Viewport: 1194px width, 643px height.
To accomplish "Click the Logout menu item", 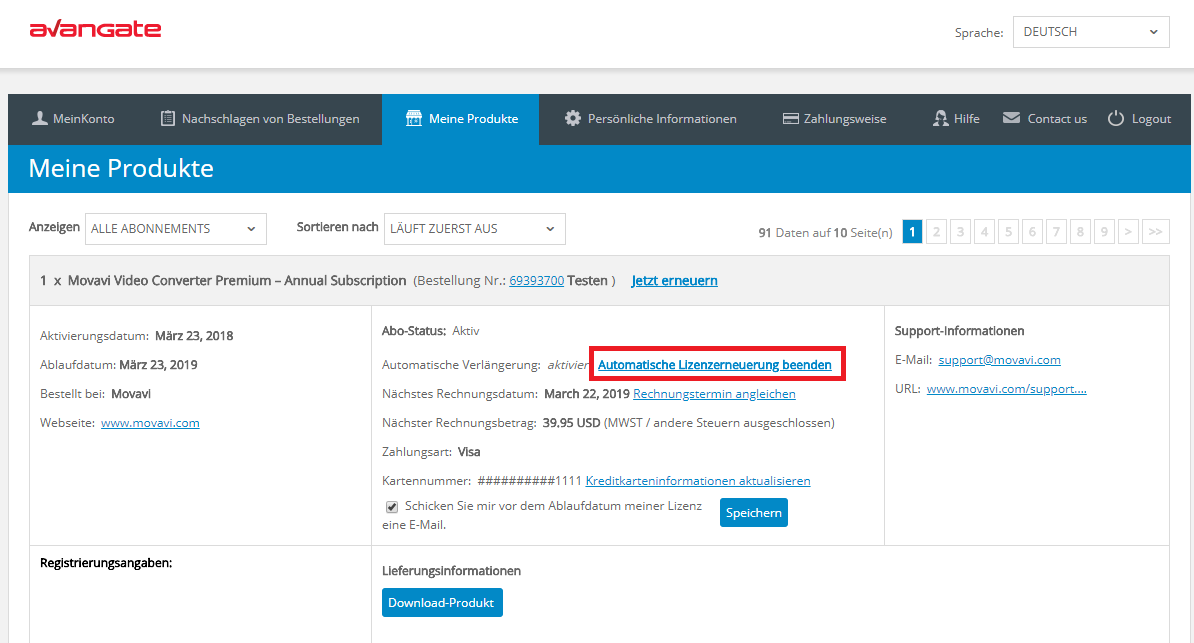I will [1139, 119].
